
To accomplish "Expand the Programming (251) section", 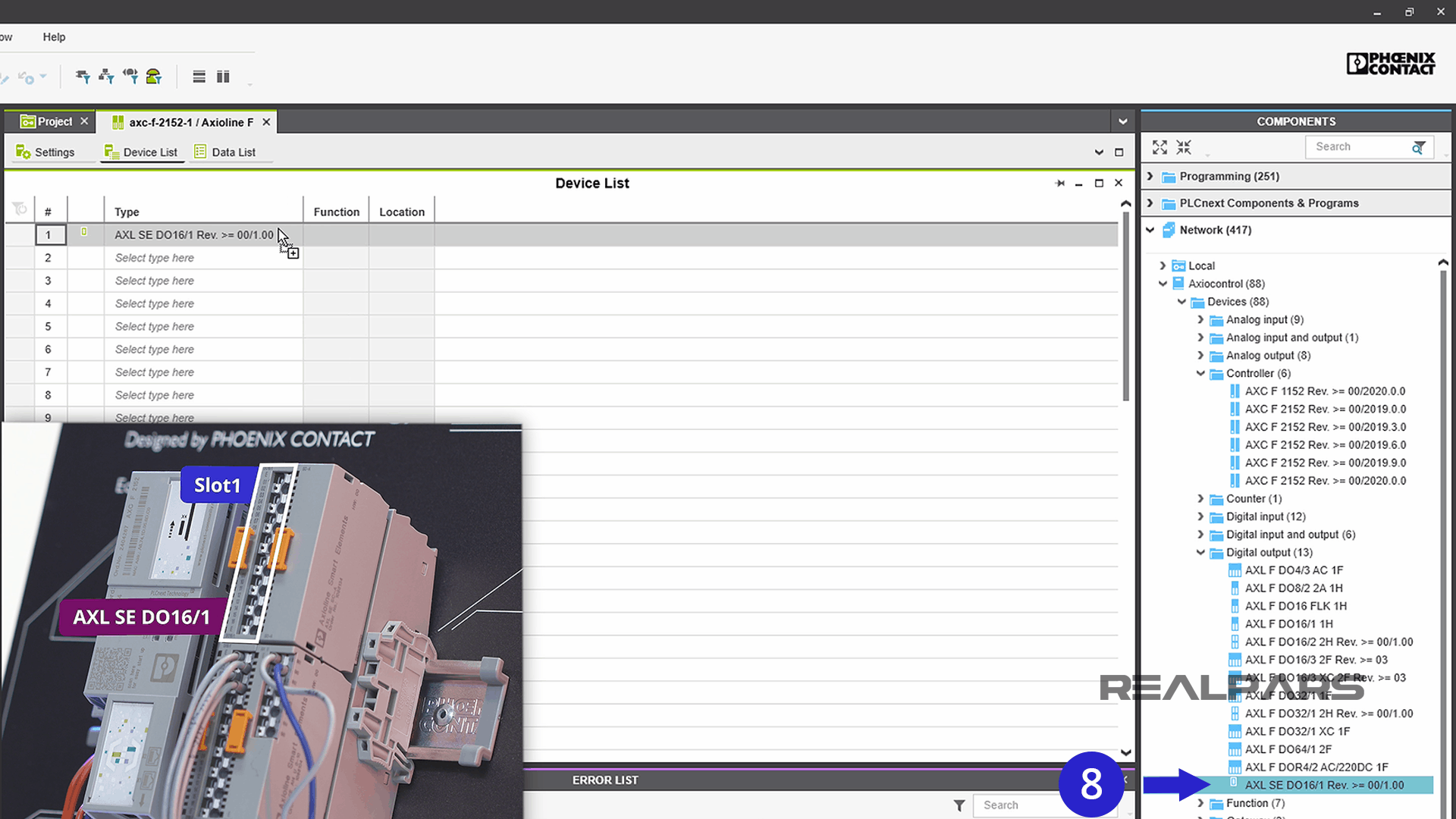I will click(x=1150, y=176).
